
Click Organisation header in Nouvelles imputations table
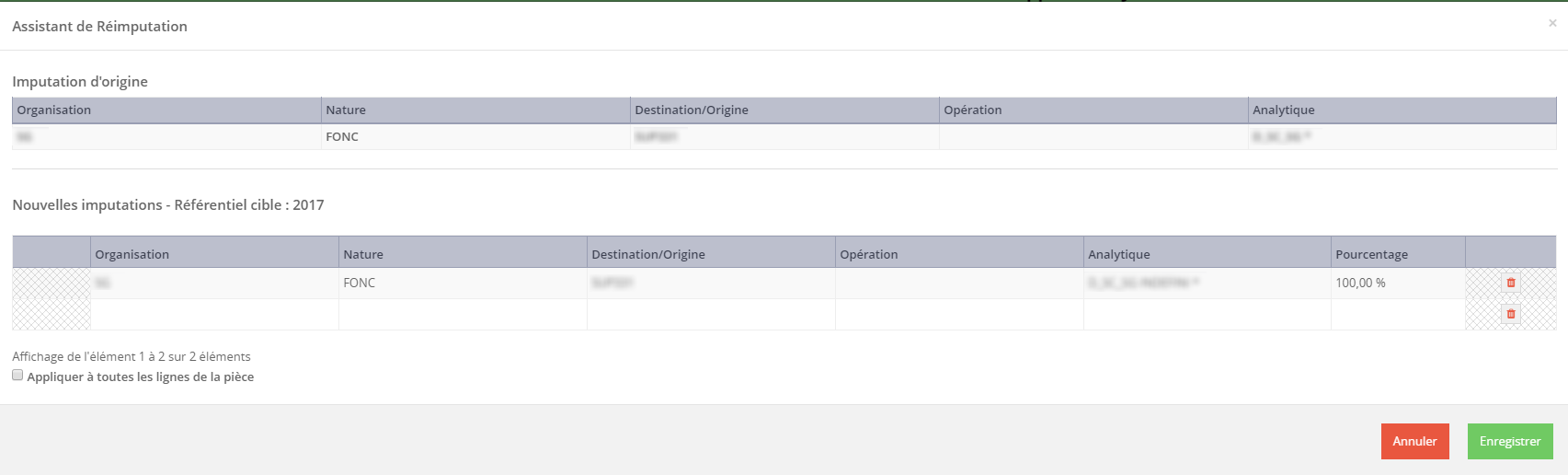(x=132, y=254)
